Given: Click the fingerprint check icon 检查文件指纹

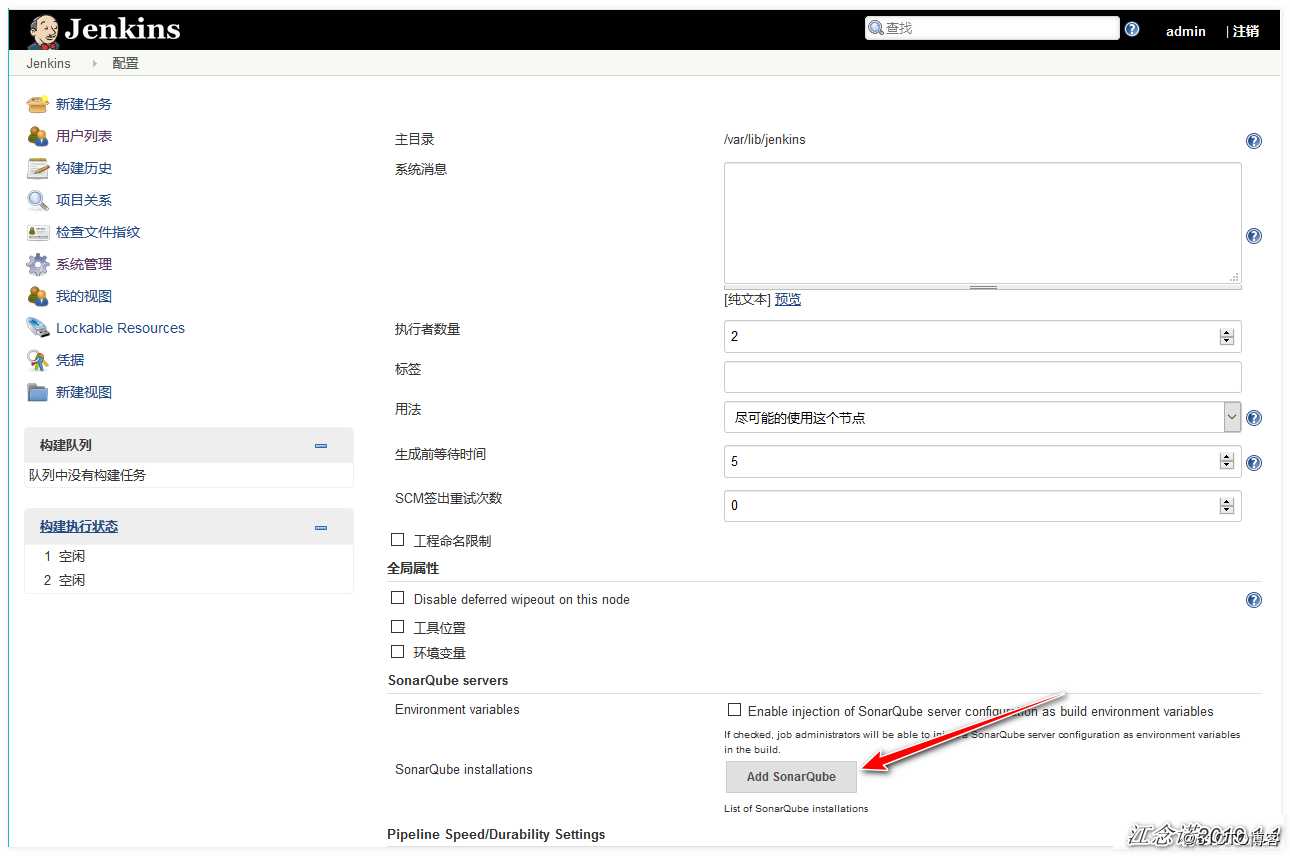Looking at the screenshot, I should point(38,232).
